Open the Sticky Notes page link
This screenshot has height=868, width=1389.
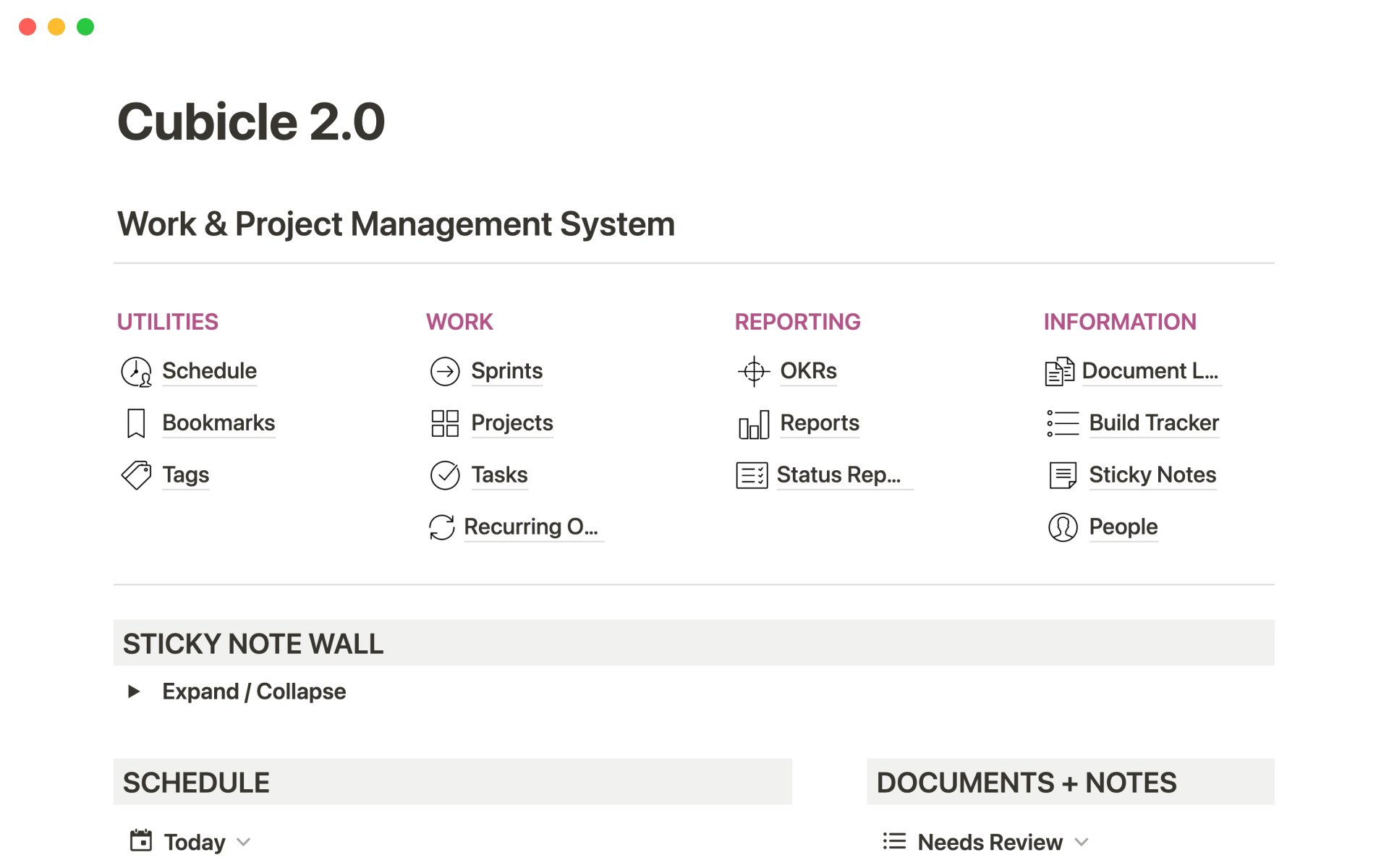1152,475
